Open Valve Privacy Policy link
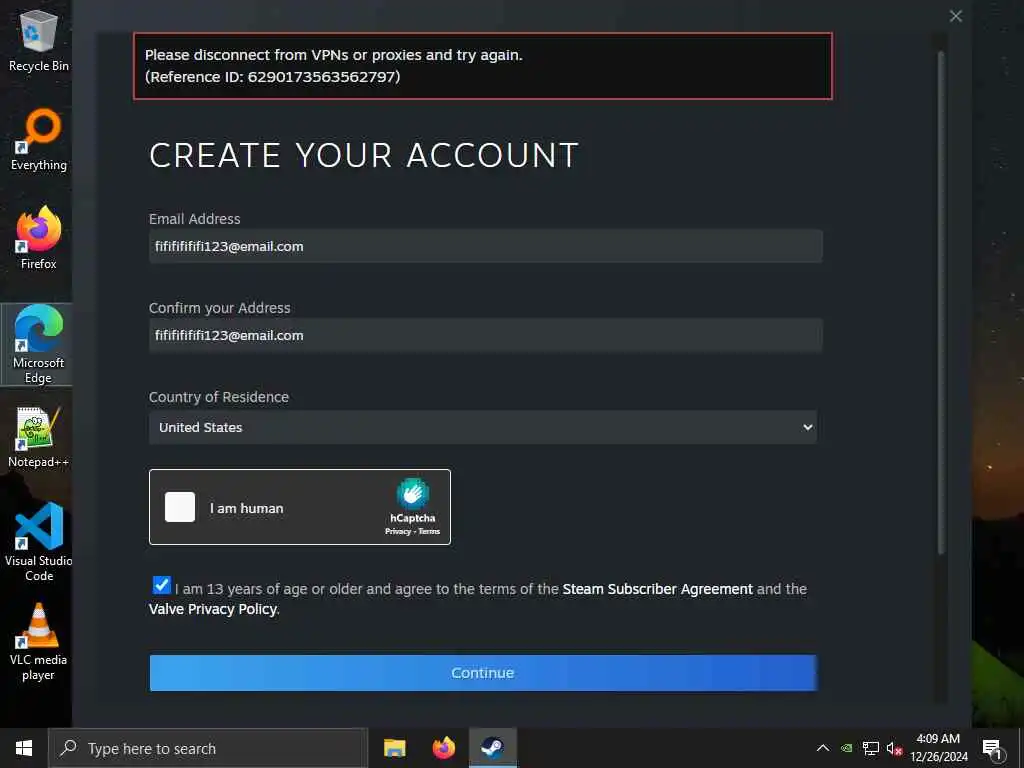1024x768 pixels. (x=213, y=609)
